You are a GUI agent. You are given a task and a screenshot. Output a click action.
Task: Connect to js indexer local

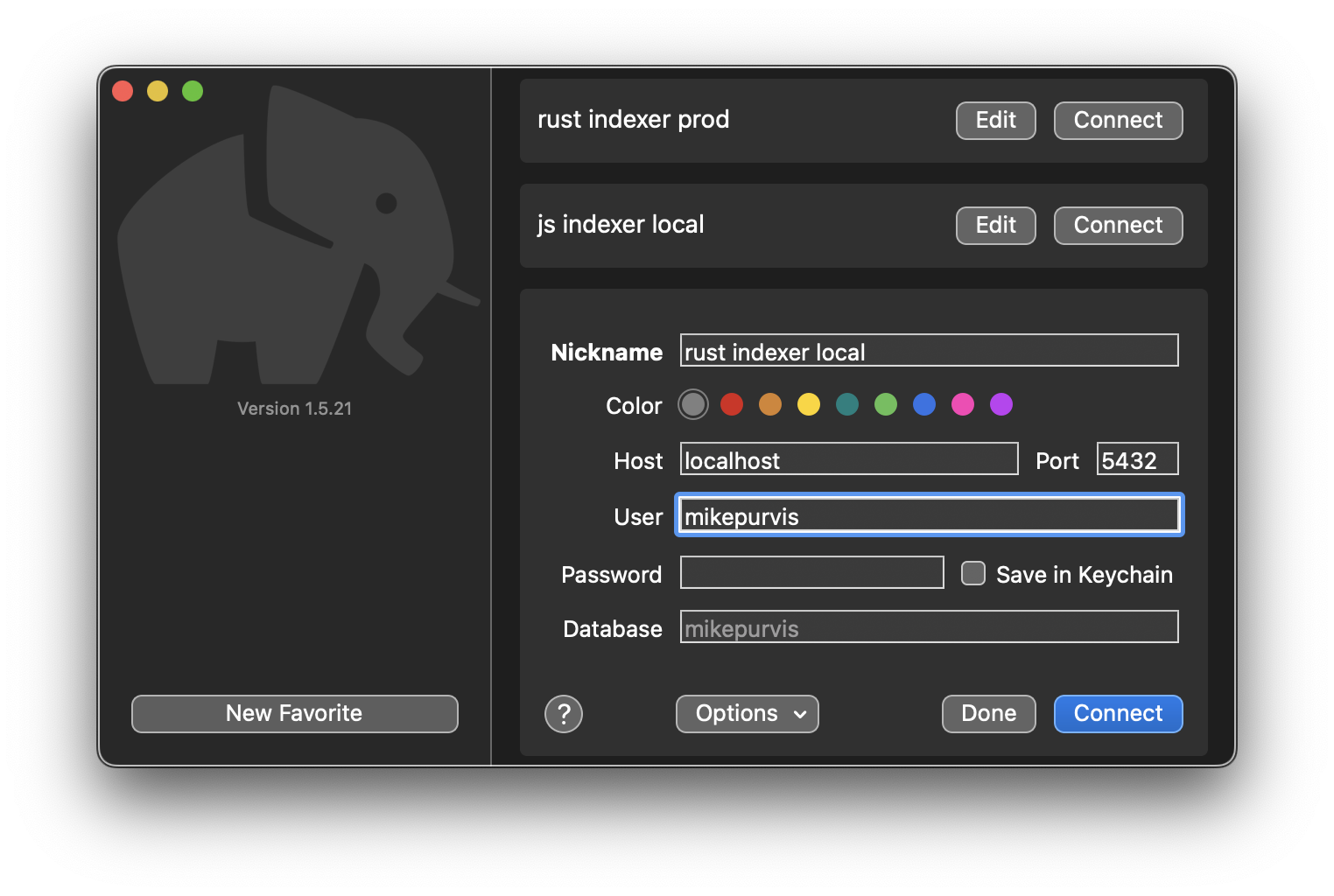(1119, 226)
